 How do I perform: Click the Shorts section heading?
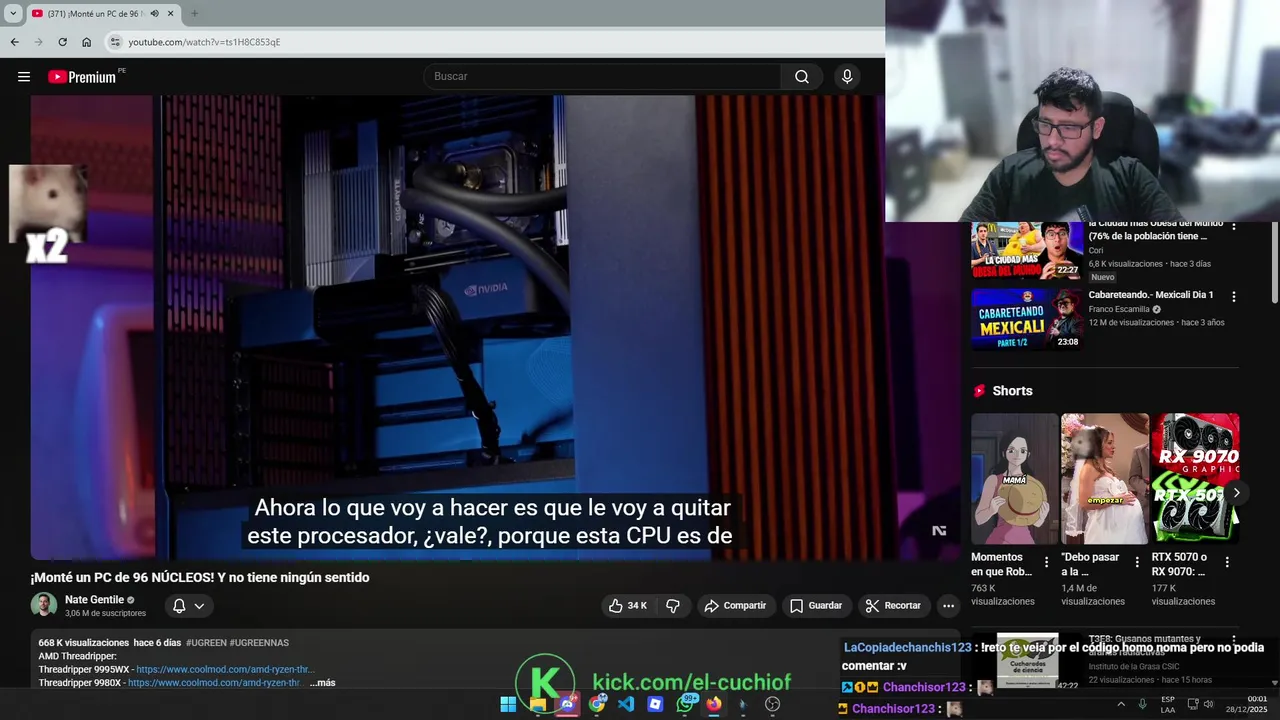(x=1012, y=391)
